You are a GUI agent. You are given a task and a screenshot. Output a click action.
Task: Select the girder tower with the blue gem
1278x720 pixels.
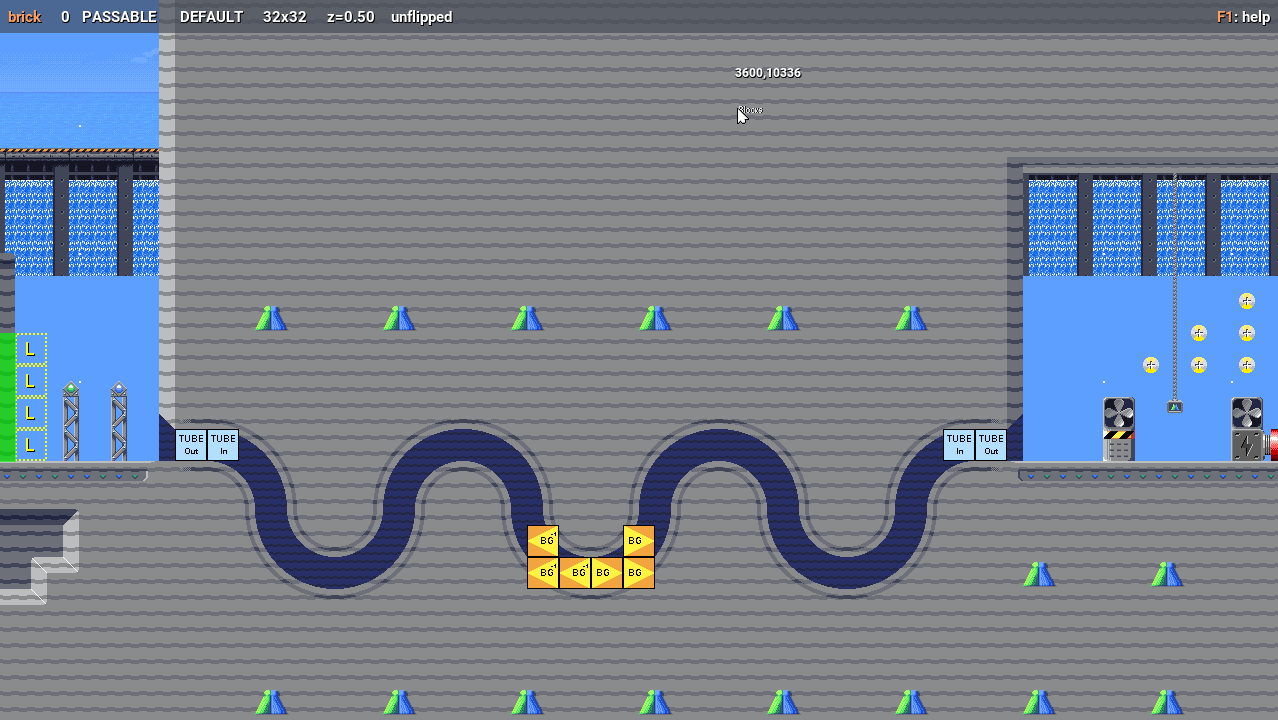tap(119, 422)
